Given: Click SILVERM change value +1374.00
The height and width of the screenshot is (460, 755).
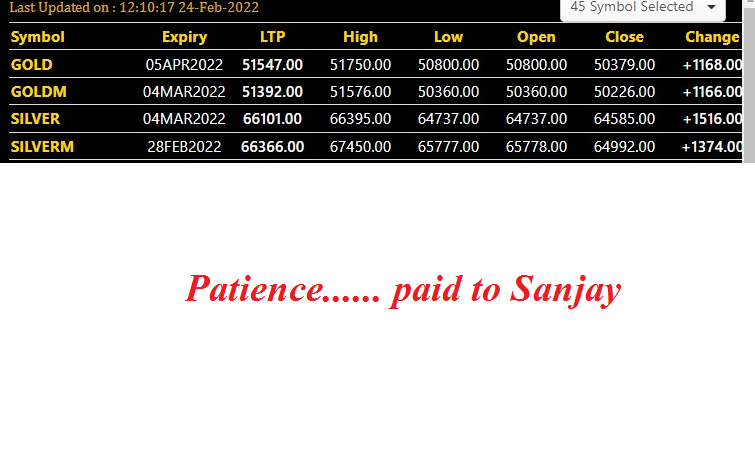Looking at the screenshot, I should (x=712, y=146).
